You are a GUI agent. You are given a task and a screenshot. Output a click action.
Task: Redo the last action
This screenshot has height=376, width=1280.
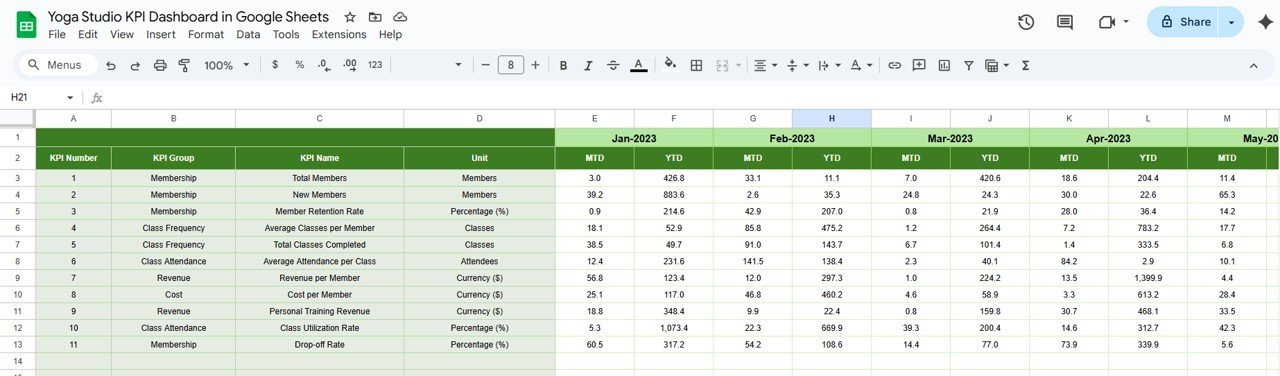pyautogui.click(x=135, y=65)
